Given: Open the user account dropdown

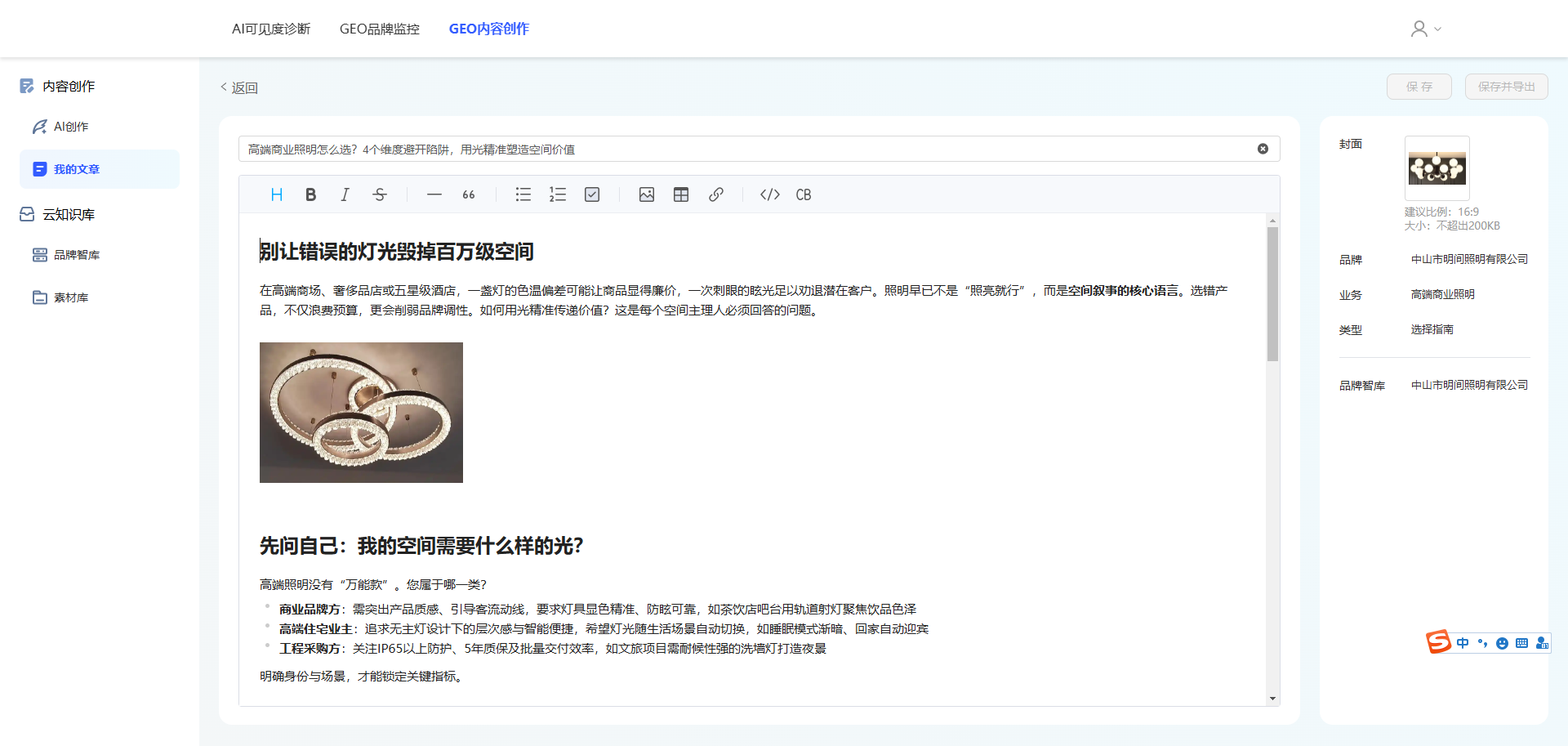Looking at the screenshot, I should 1426,29.
